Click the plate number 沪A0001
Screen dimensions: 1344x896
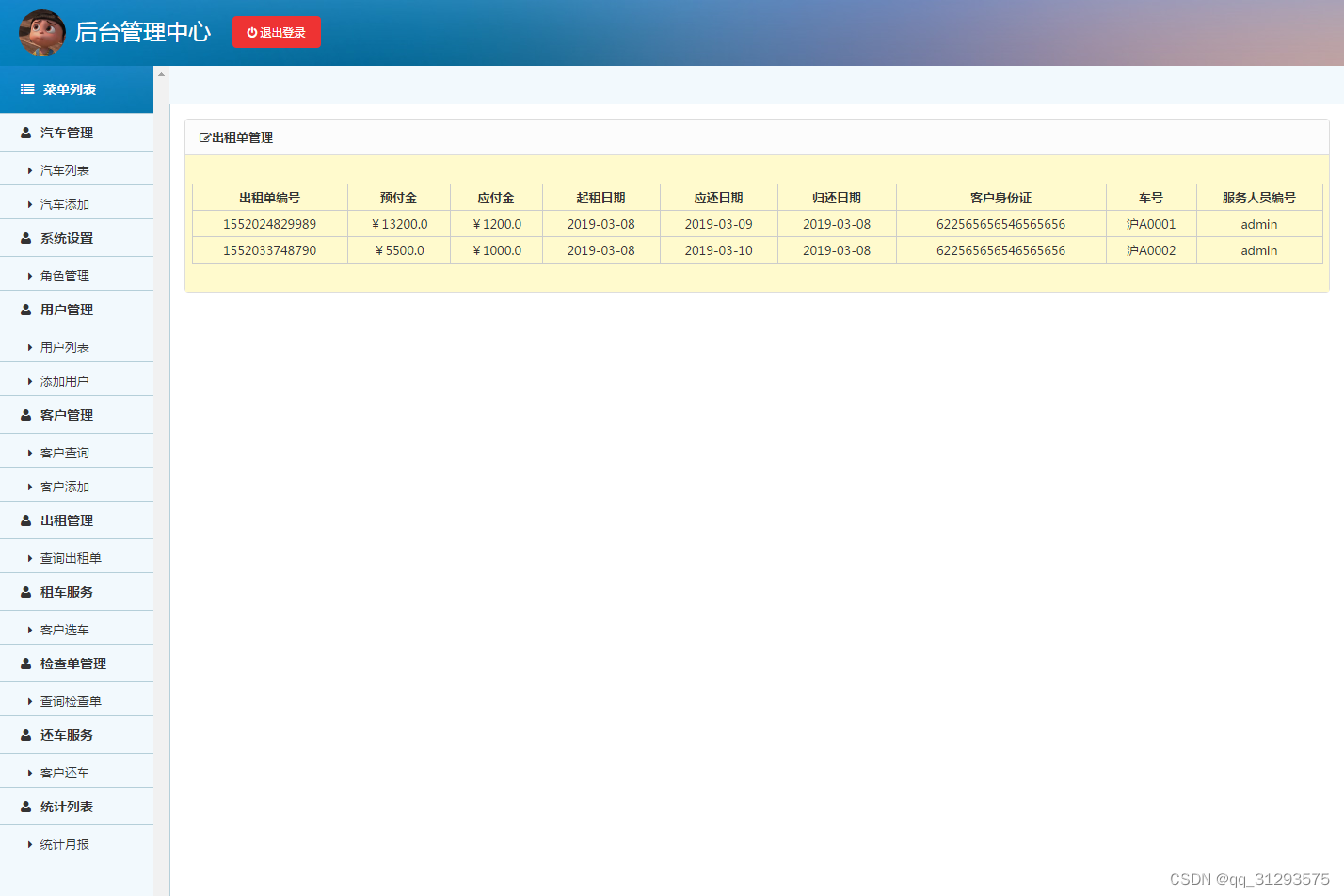[1151, 224]
